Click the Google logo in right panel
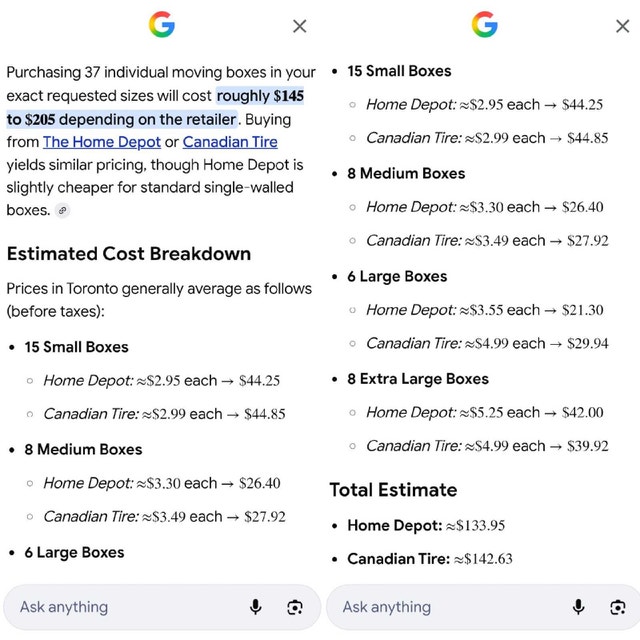Screen dimensions: 640x640 point(484,24)
